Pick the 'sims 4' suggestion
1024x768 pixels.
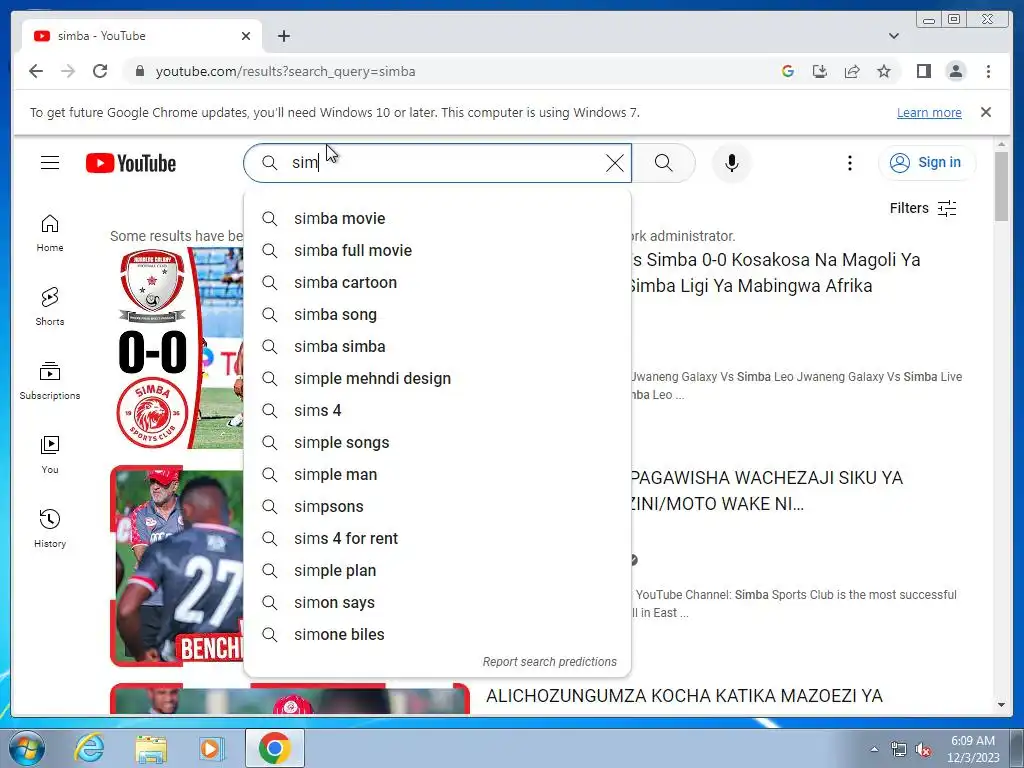[x=437, y=410]
